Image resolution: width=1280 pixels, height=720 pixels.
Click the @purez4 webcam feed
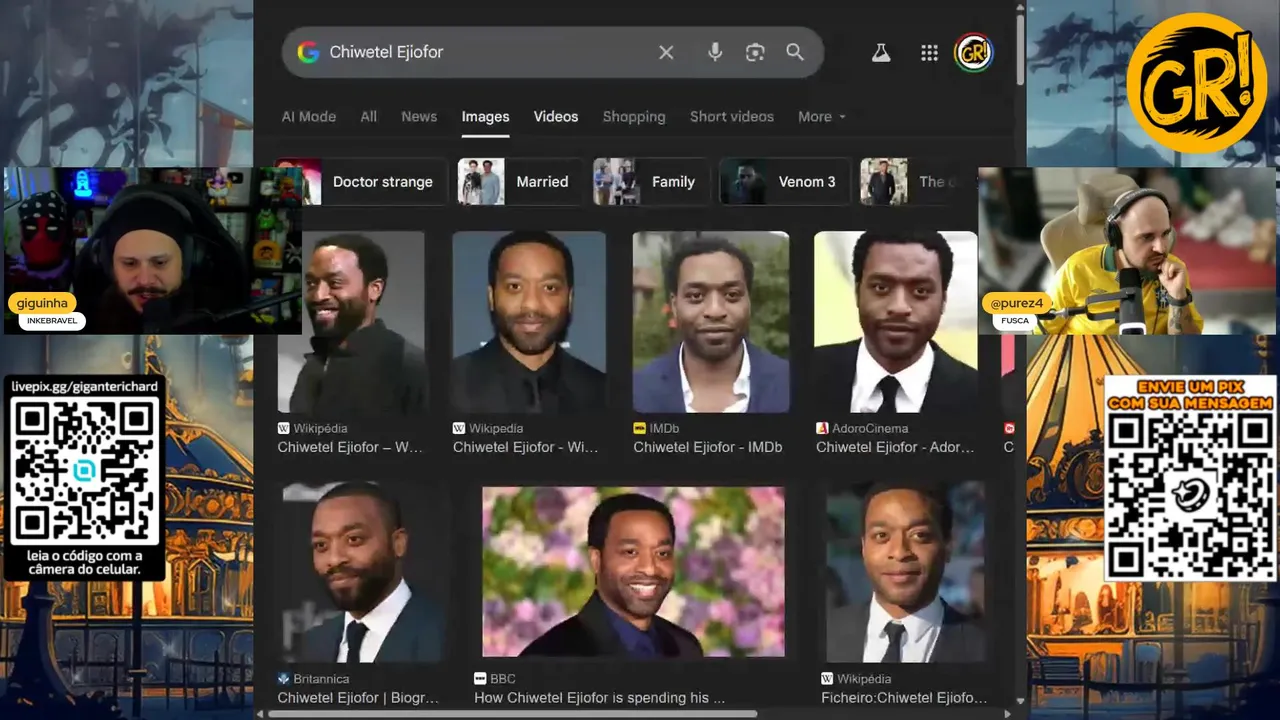pos(1127,251)
